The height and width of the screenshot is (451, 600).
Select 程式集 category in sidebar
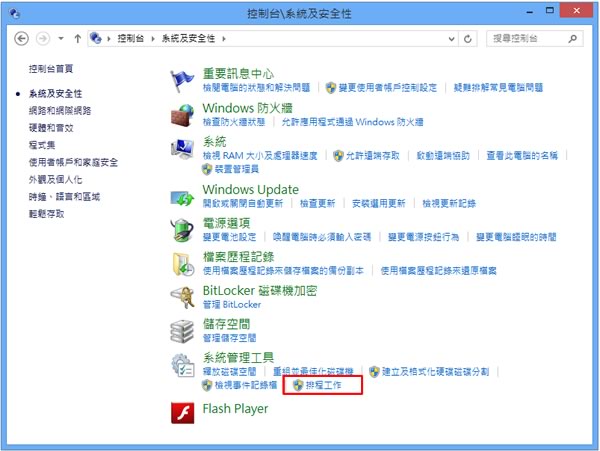coord(42,145)
